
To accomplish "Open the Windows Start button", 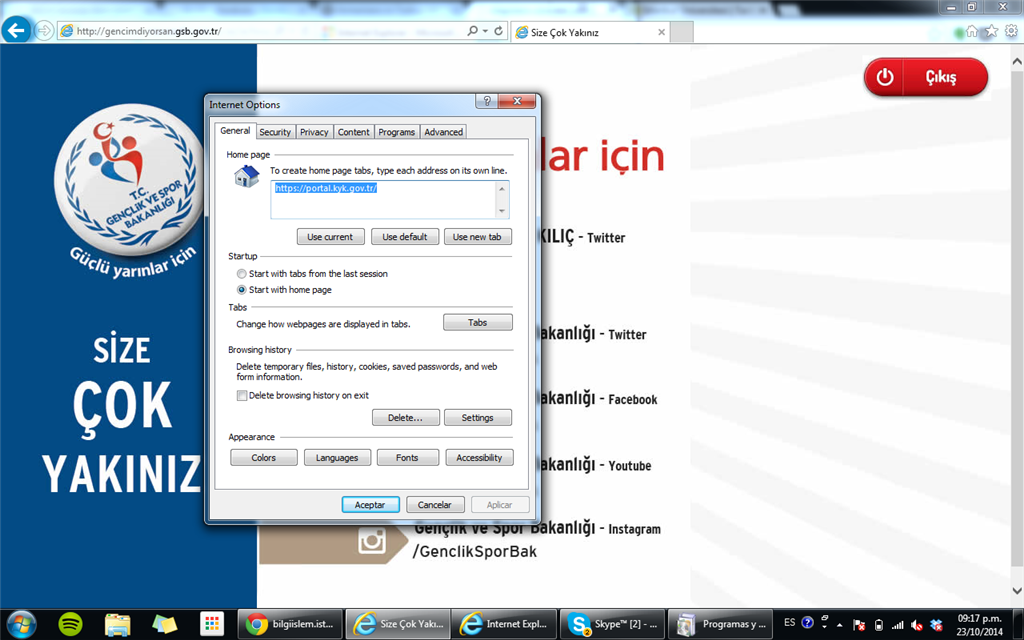I will [x=22, y=624].
